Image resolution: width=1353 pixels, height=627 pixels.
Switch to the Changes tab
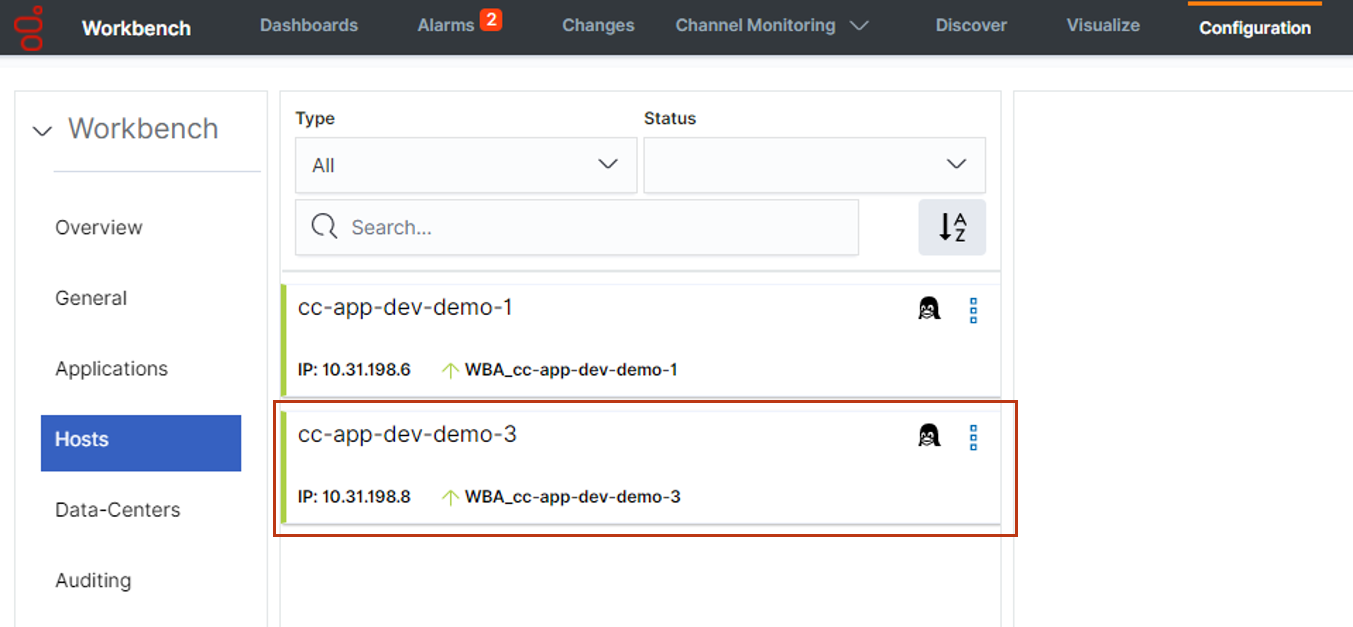coord(598,25)
